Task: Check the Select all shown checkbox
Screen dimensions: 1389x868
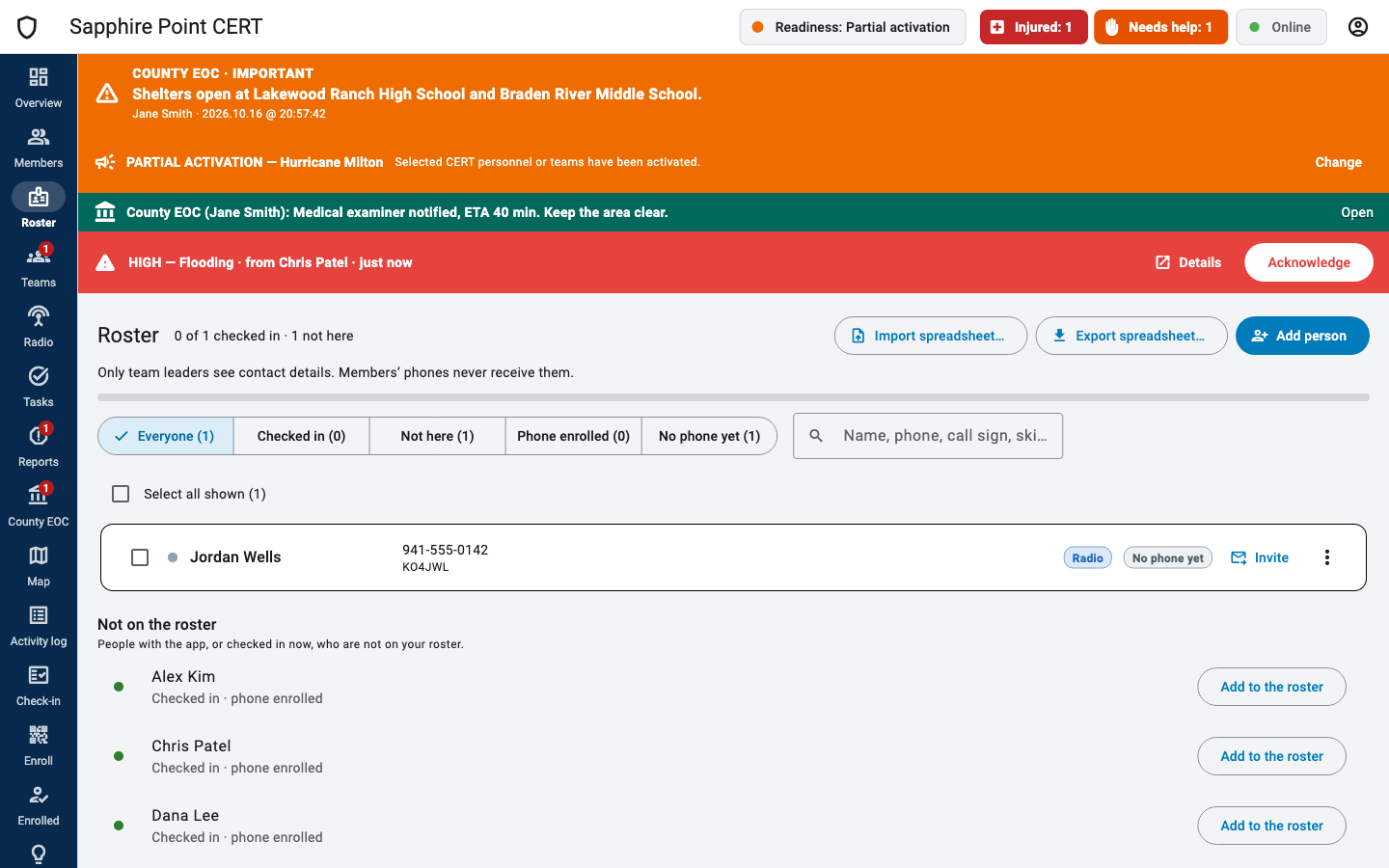Action: pos(121,494)
